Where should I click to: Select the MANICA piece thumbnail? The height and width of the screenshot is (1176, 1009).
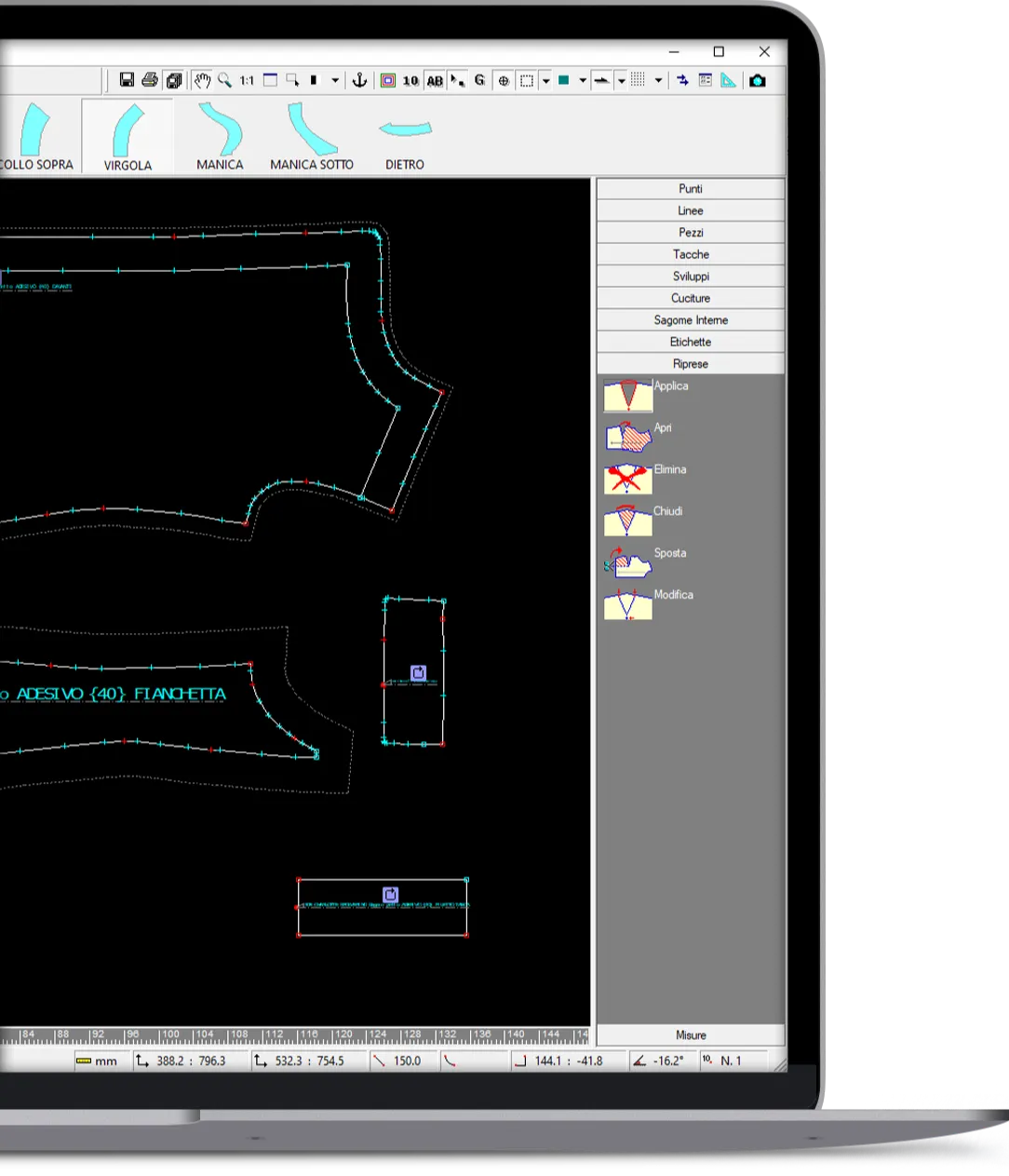pos(220,136)
